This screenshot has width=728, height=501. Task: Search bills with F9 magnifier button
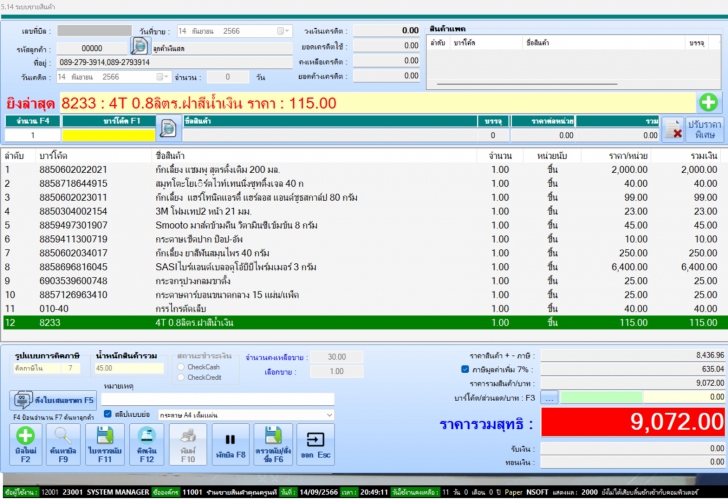63,445
